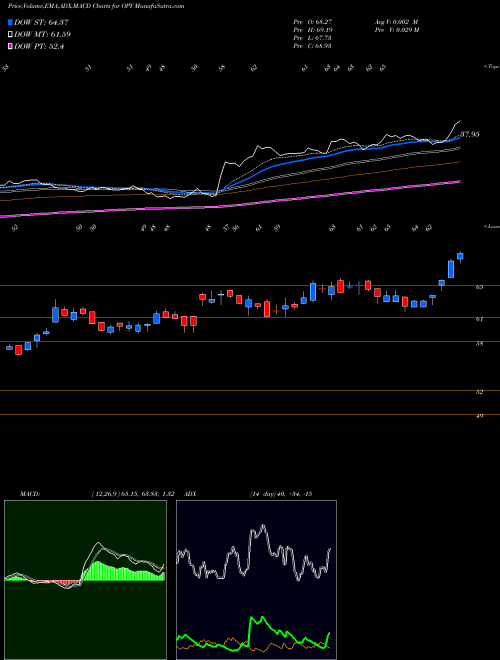500x660 pixels.
Task: Open the MACD histogram thumbnail chart
Action: pos(85,580)
